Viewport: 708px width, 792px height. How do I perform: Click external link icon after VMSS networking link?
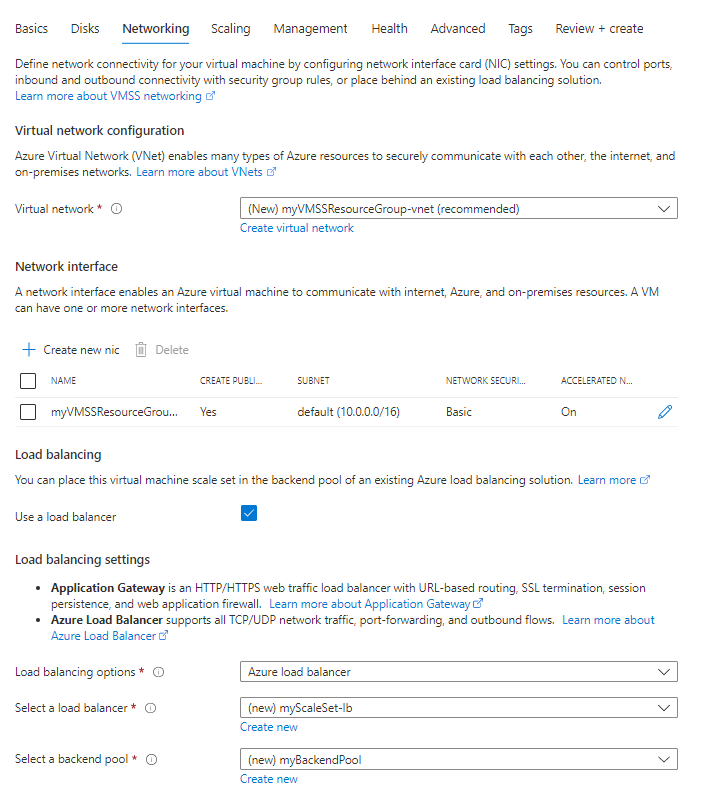210,97
